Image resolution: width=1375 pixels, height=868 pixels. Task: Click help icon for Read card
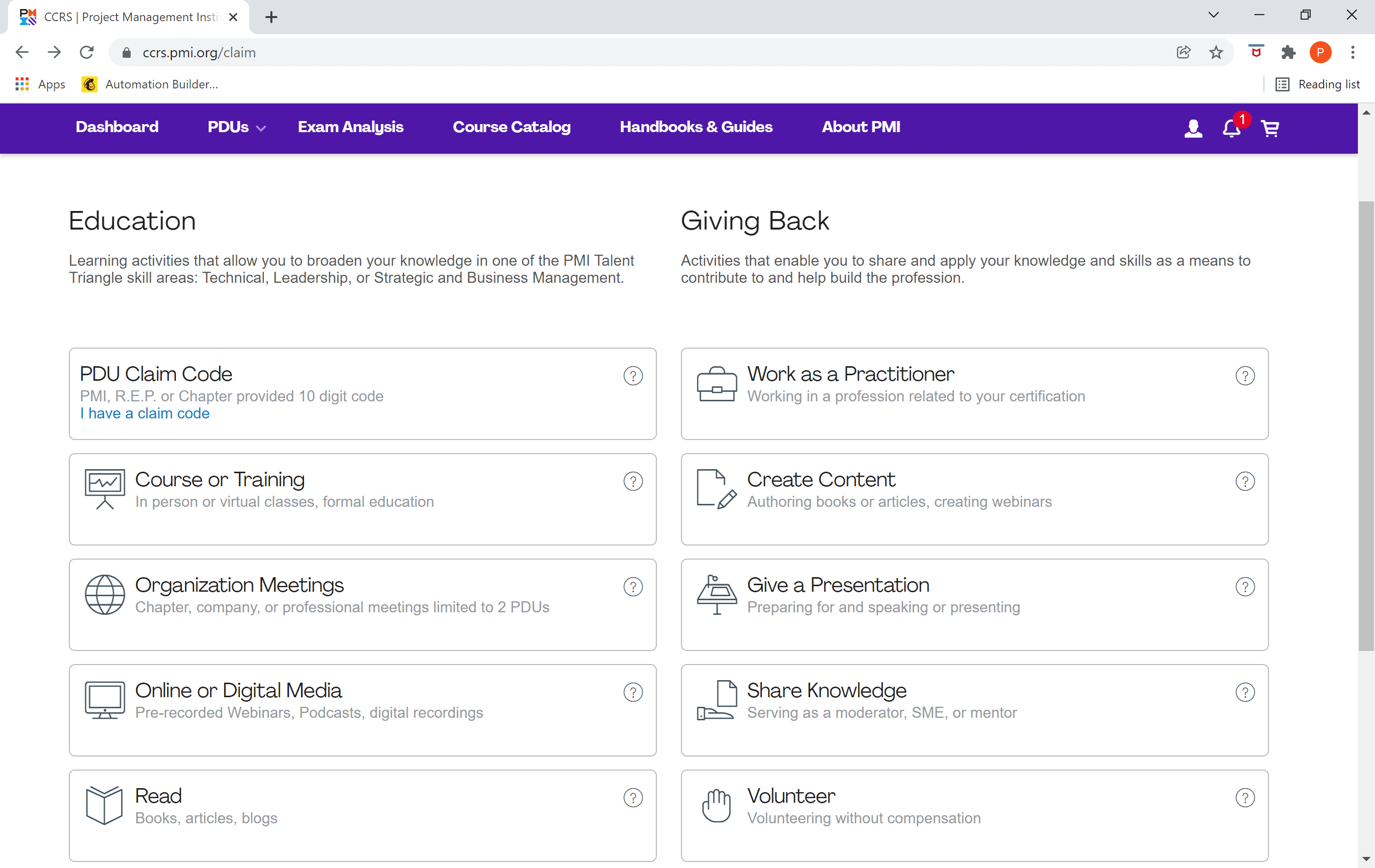[633, 798]
